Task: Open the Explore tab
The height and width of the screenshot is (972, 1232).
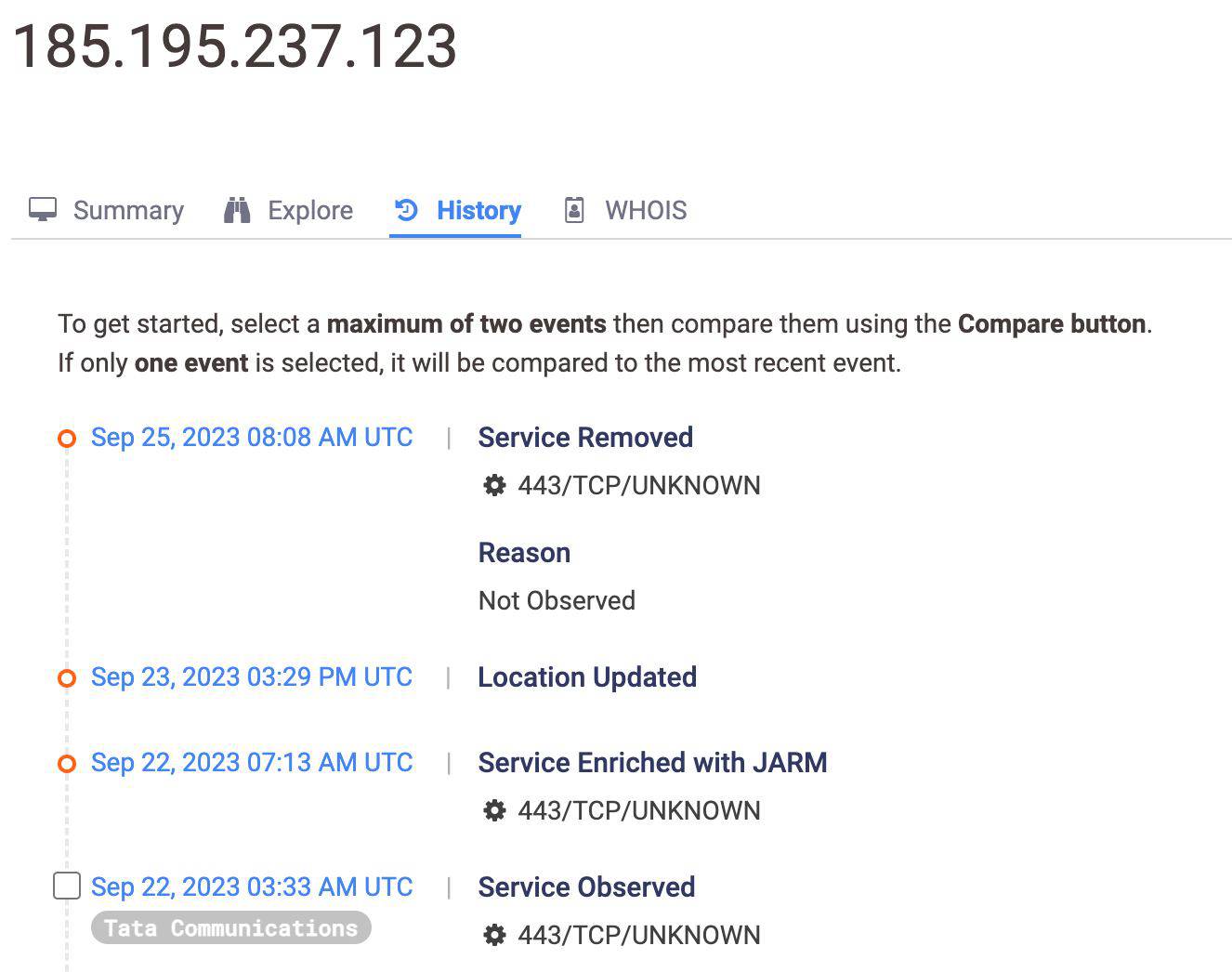Action: (310, 210)
